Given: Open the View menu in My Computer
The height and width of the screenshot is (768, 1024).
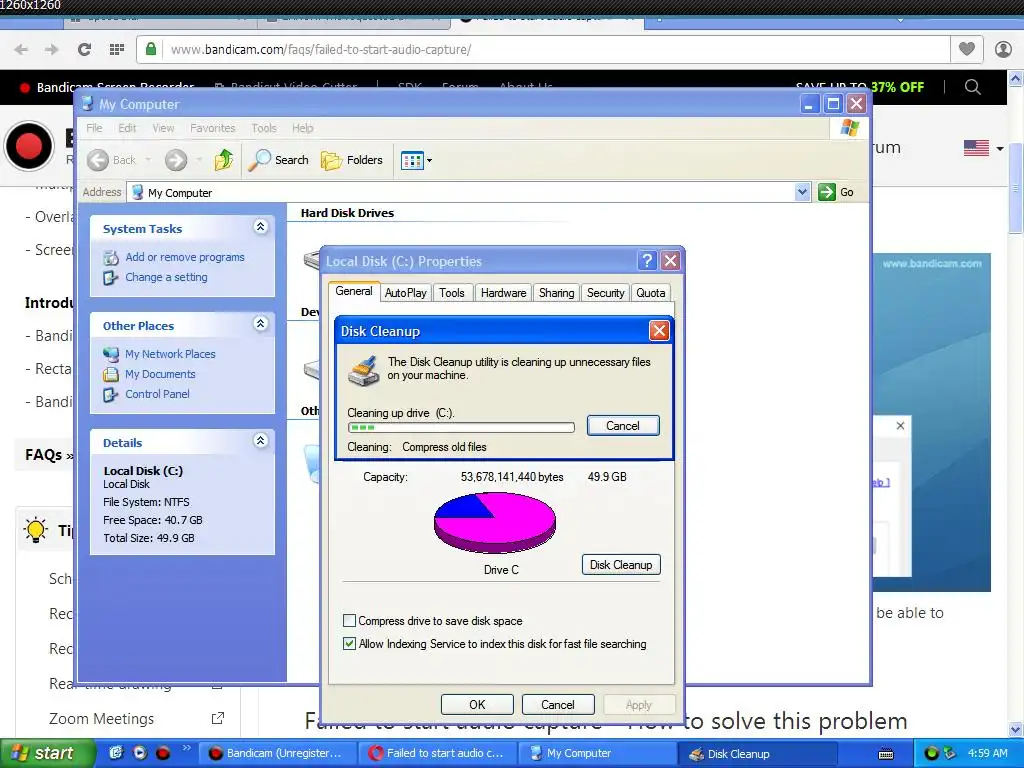Looking at the screenshot, I should tap(163, 128).
